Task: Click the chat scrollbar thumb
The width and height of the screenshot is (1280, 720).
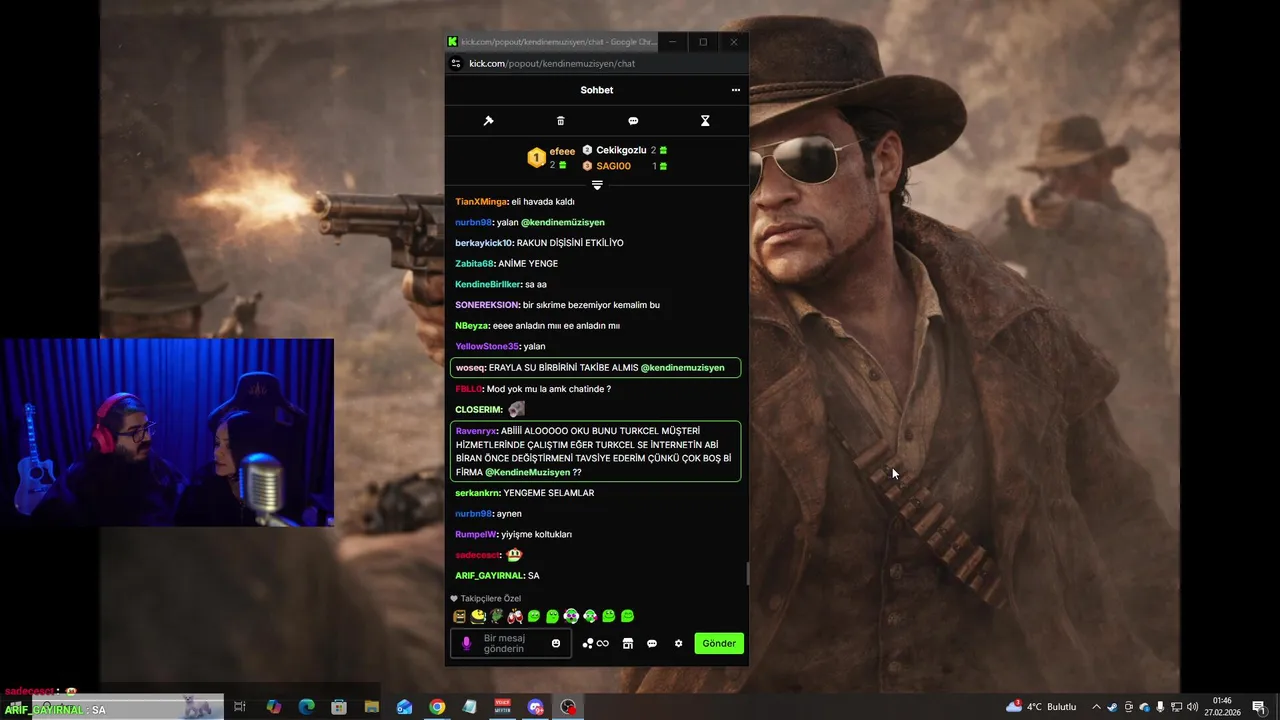Action: (747, 574)
